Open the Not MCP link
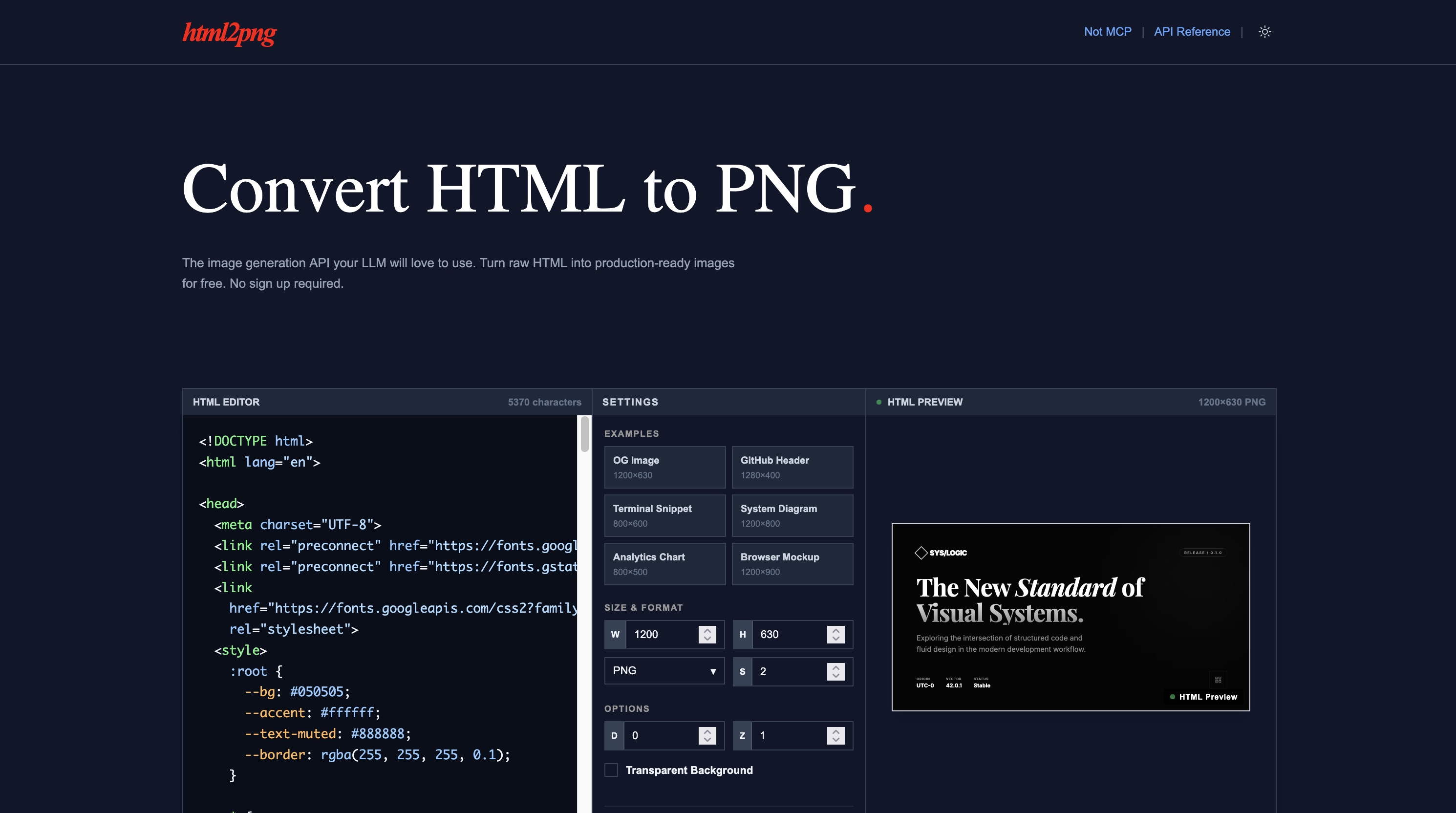Image resolution: width=1456 pixels, height=813 pixels. 1107,32
